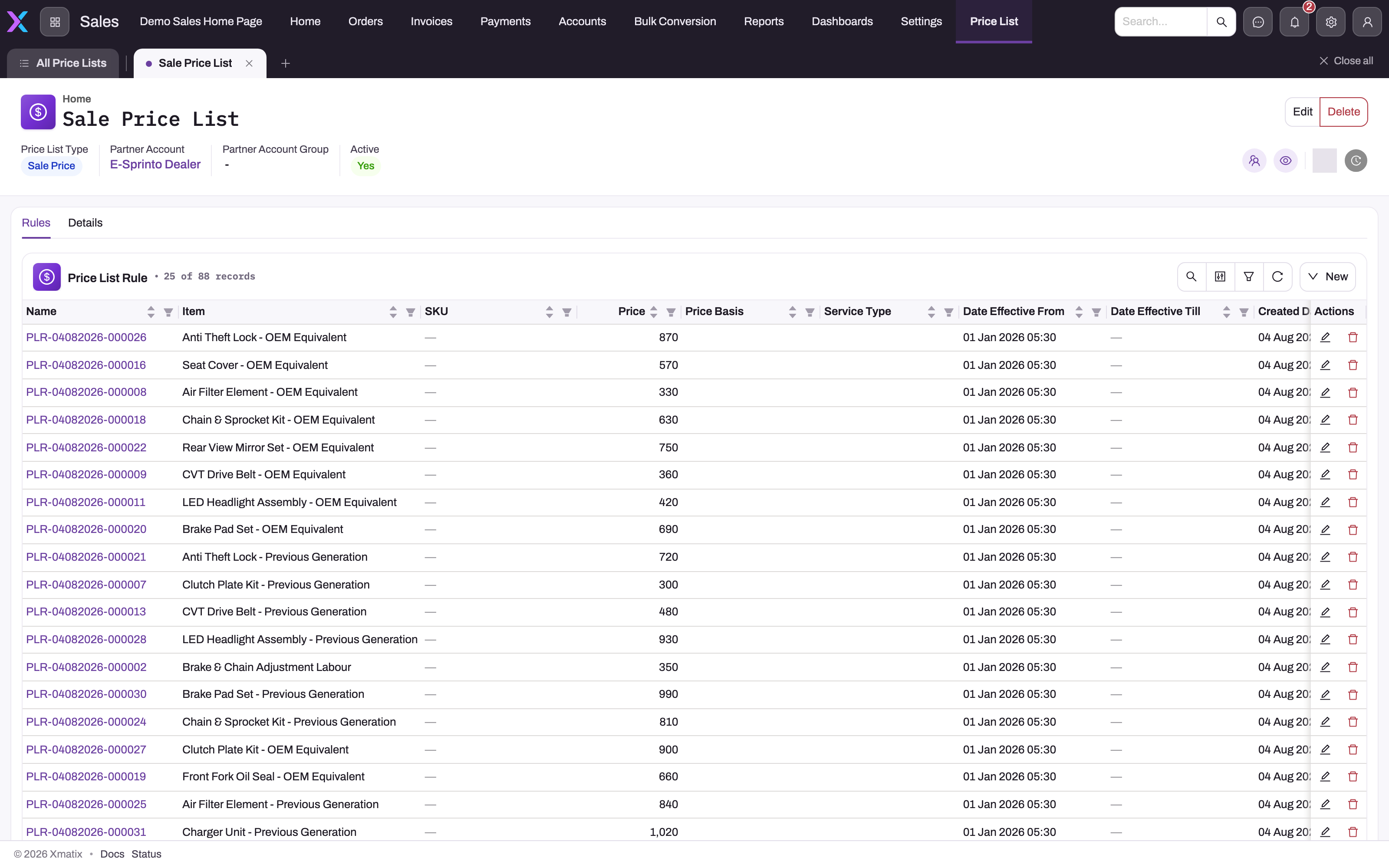Open the E-Sprinto Dealer partner account link
1389x868 pixels.
[x=155, y=165]
